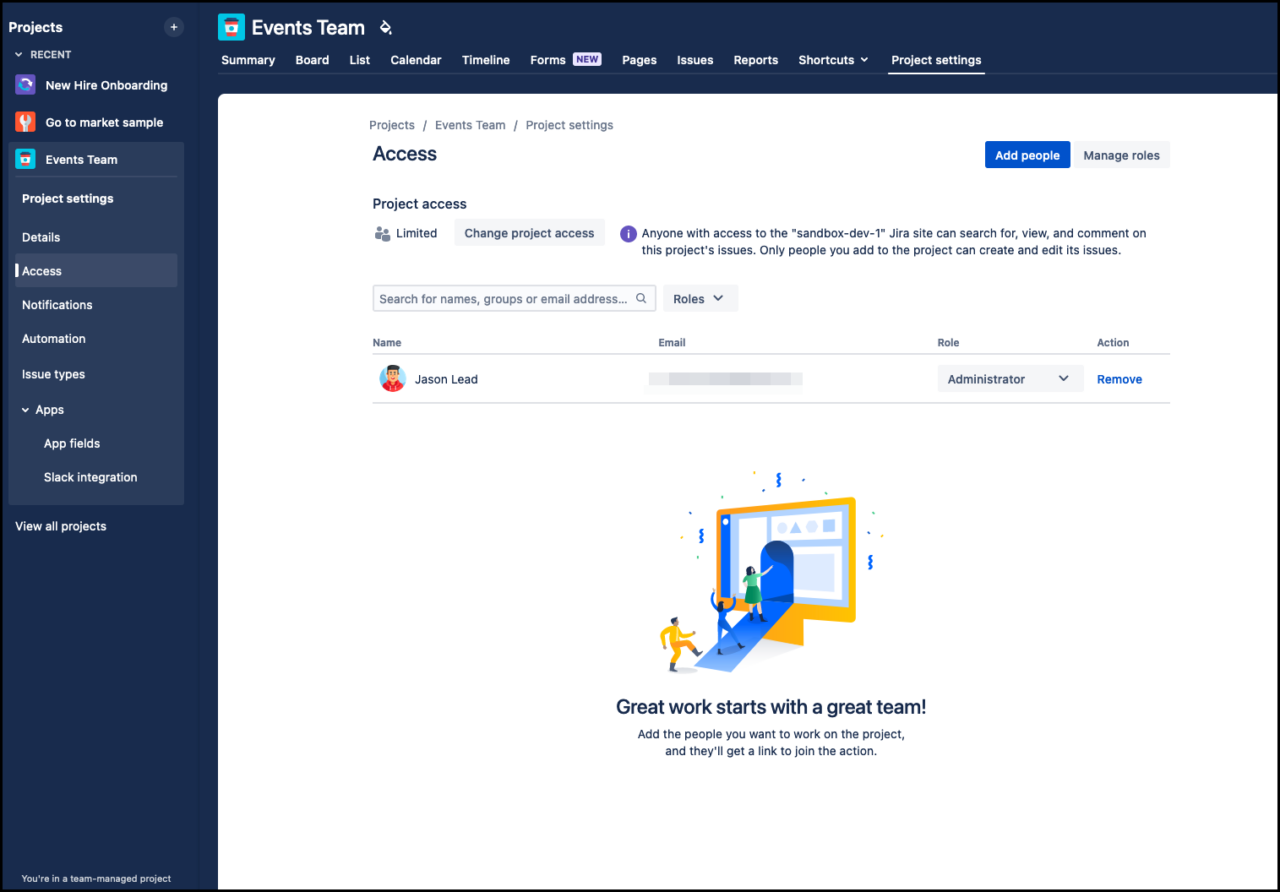
Task: Create a project with the plus icon
Action: click(x=173, y=26)
